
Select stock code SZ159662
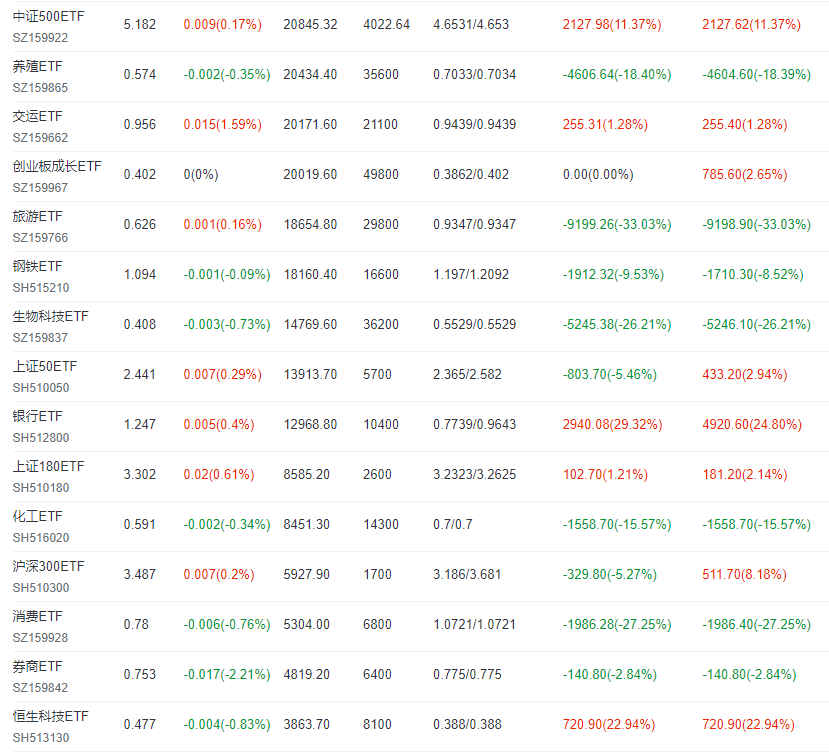tap(40, 138)
